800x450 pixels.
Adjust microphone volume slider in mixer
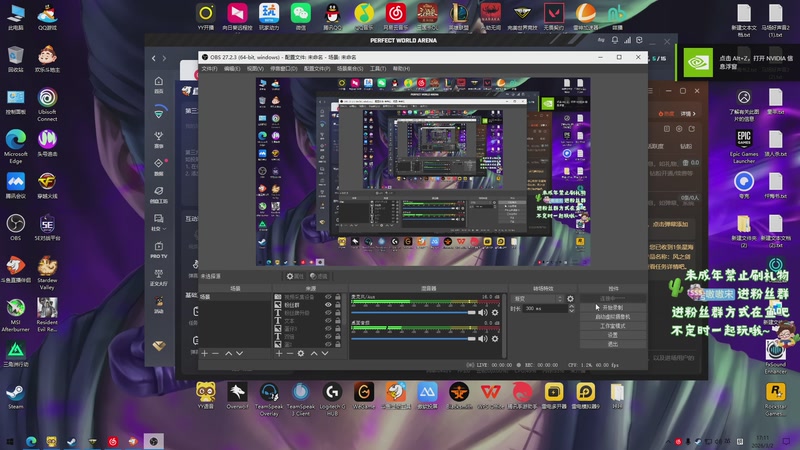tap(413, 312)
